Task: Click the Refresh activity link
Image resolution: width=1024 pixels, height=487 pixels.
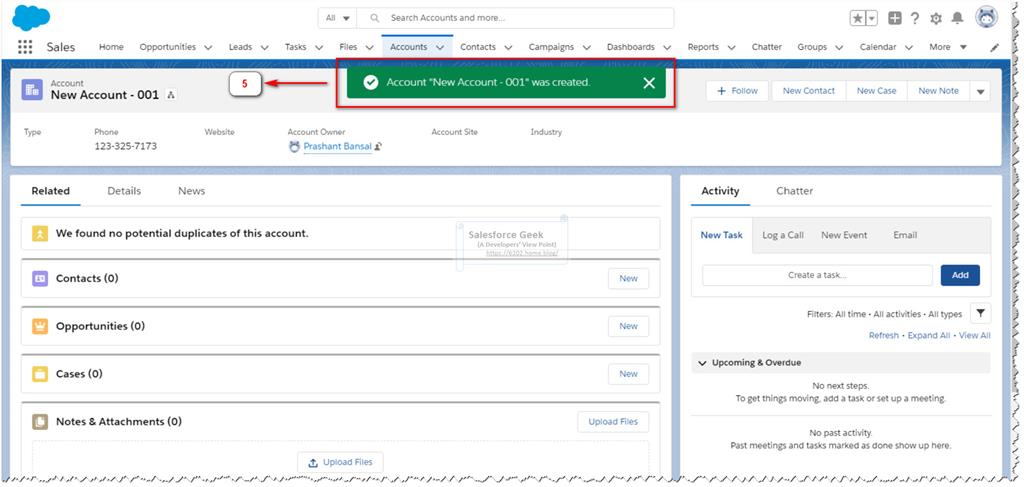Action: pyautogui.click(x=884, y=336)
